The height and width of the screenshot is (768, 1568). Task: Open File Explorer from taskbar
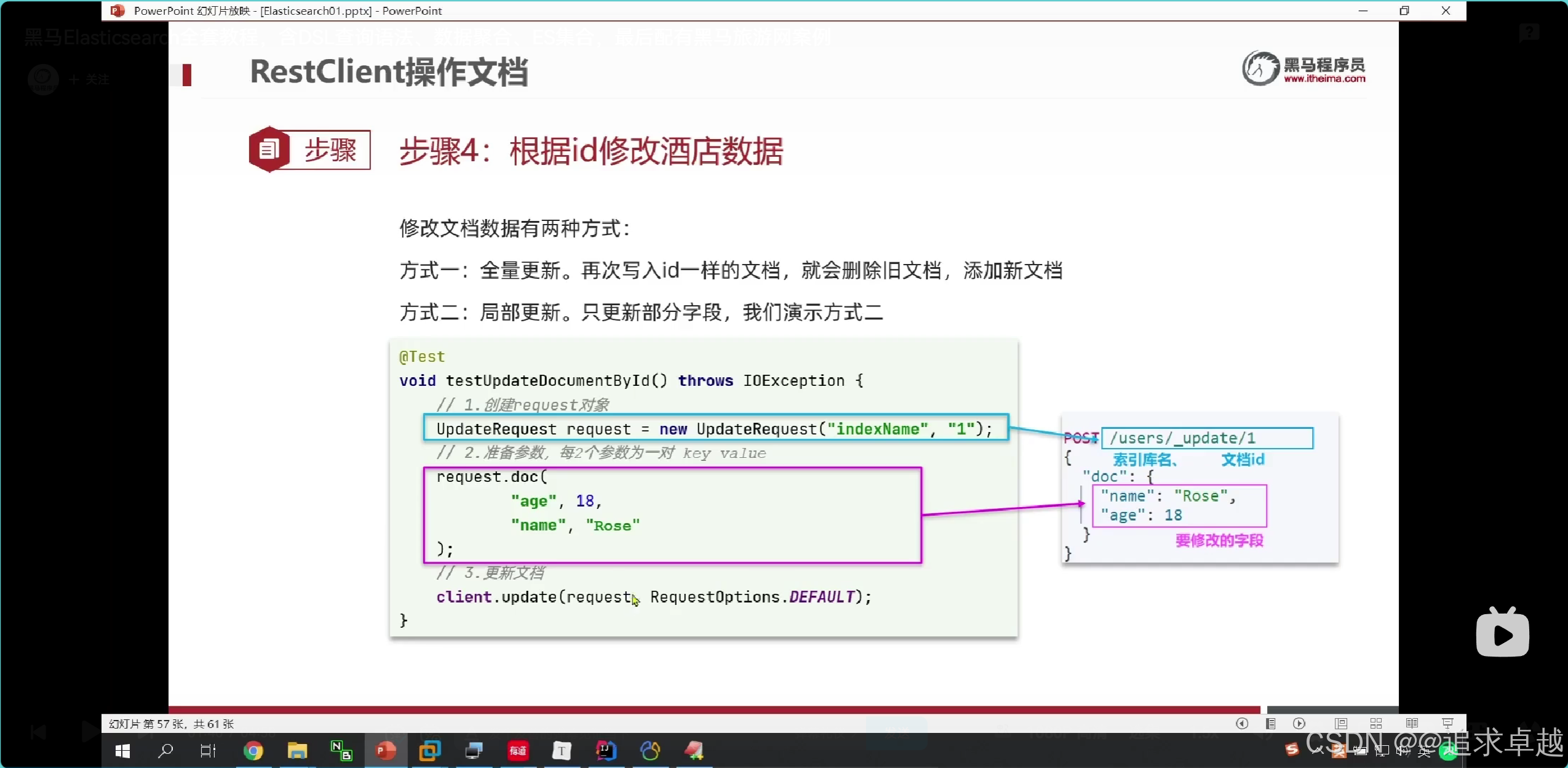pos(297,751)
